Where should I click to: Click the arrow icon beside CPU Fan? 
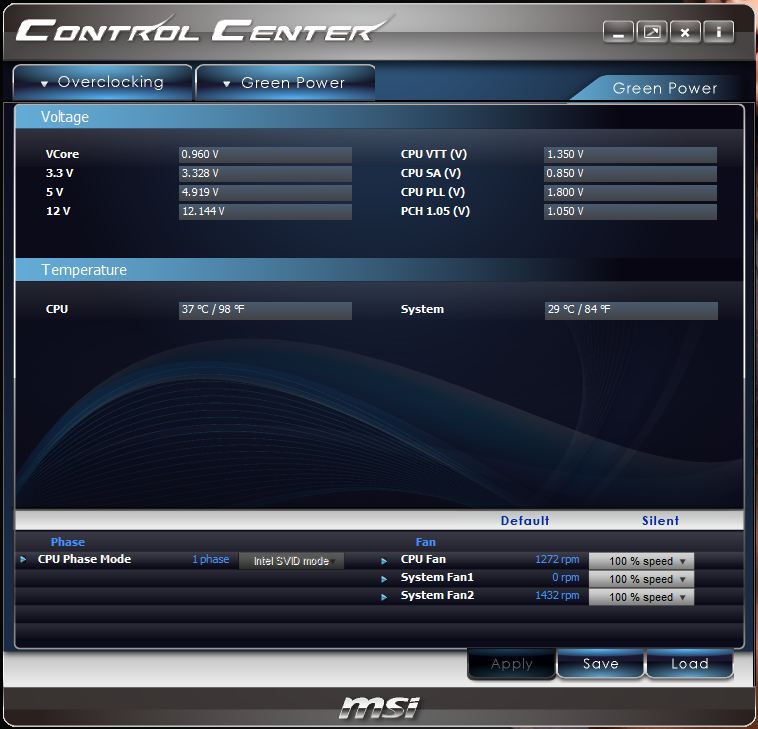[384, 561]
